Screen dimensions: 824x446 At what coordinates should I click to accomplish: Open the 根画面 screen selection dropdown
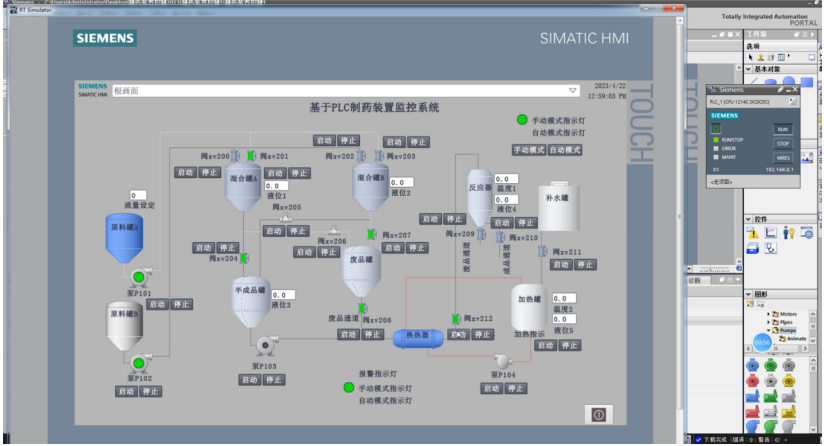[x=572, y=90]
